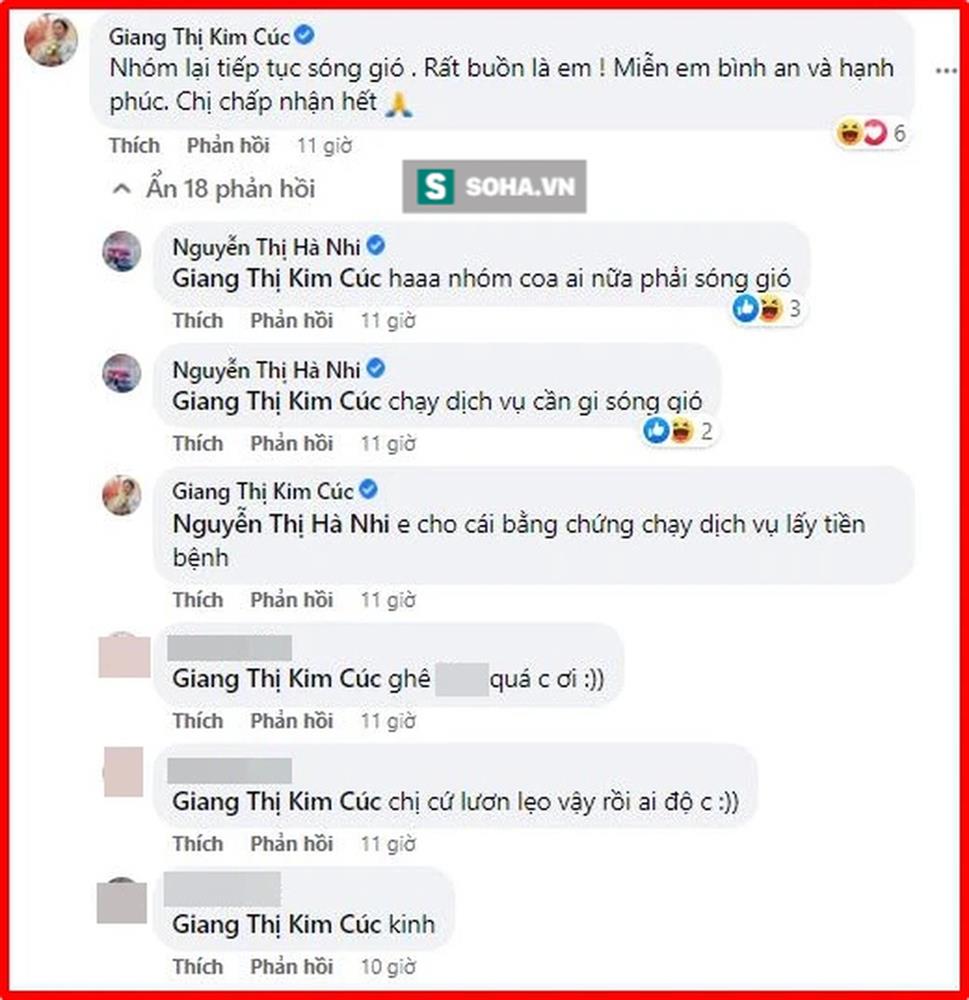
Task: Collapse 'Ẩn 18 phản hồi' replies
Action: [214, 189]
